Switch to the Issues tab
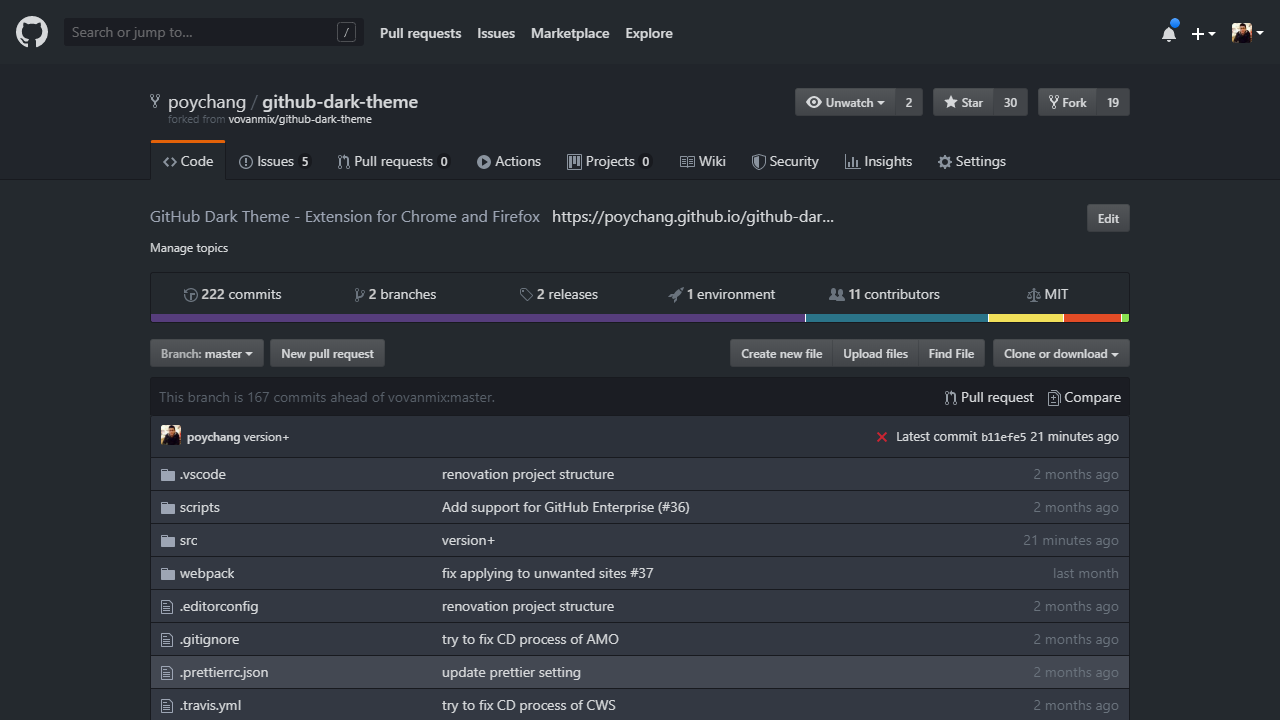Viewport: 1280px width, 720px height. 274,161
